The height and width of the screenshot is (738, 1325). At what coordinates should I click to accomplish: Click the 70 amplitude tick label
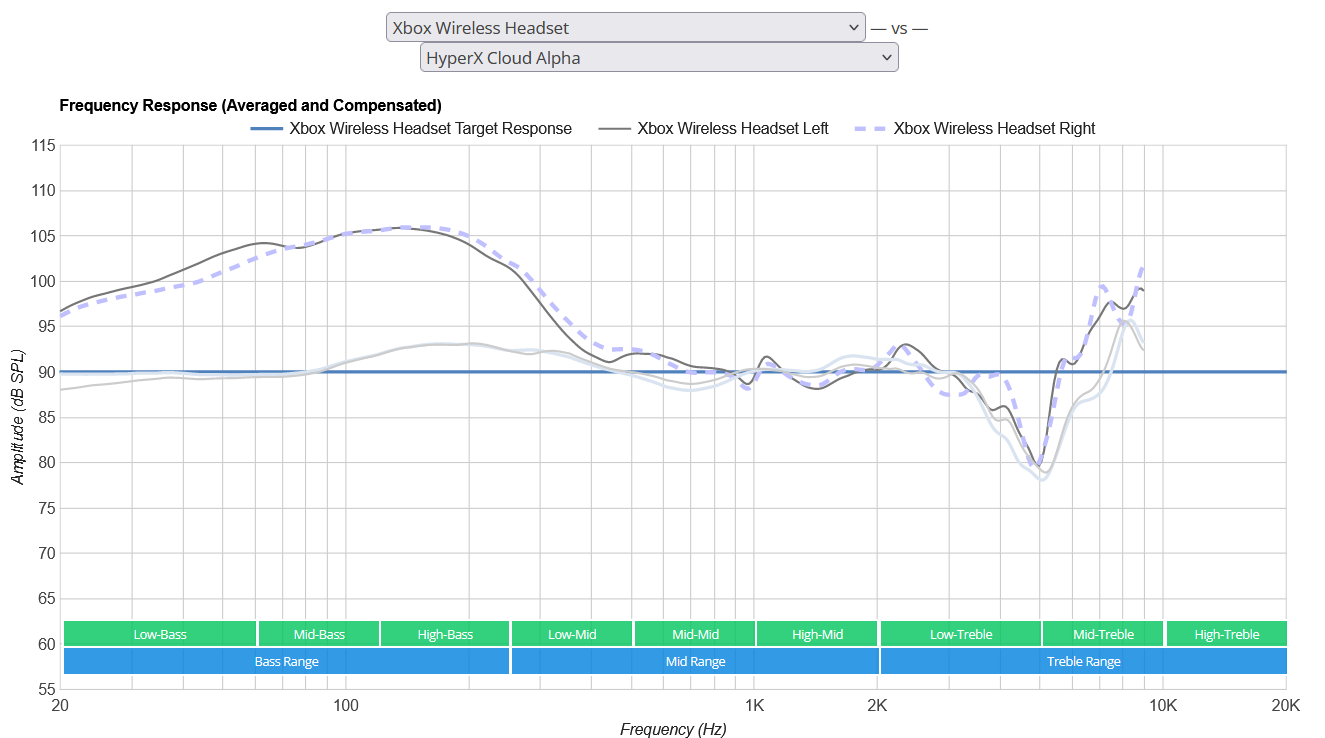[47, 553]
